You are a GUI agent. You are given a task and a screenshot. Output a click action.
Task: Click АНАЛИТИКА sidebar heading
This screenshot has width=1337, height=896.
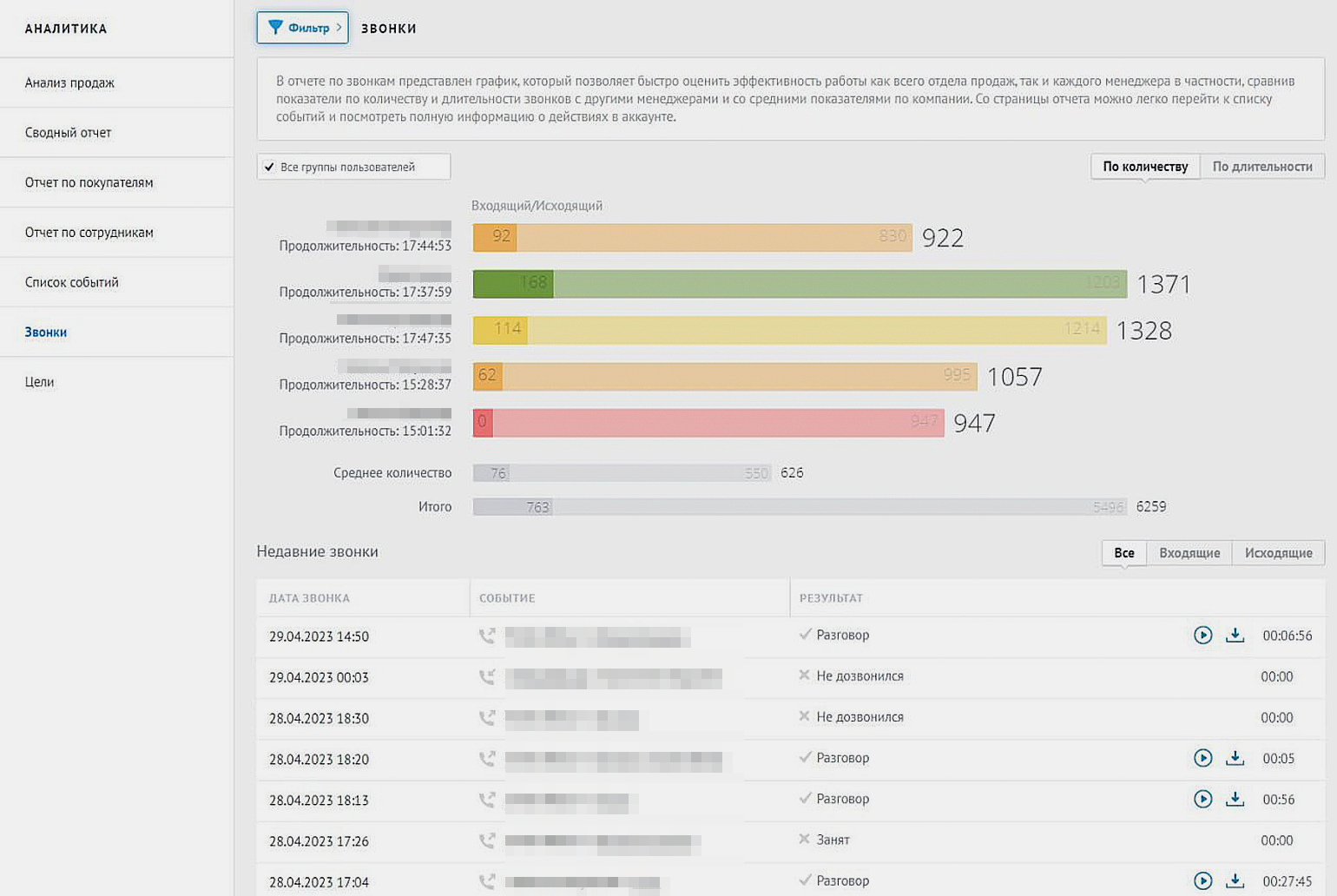(66, 29)
